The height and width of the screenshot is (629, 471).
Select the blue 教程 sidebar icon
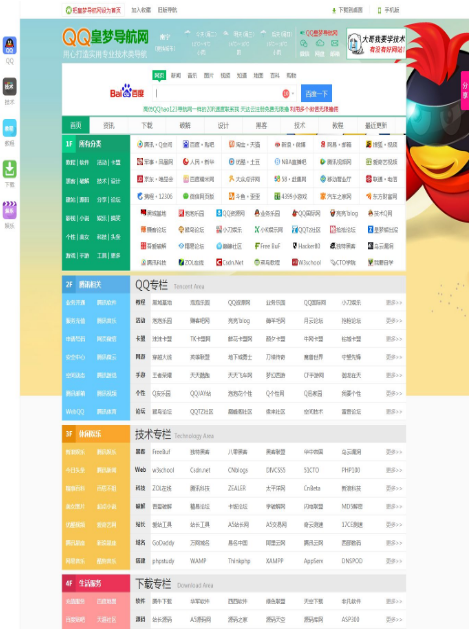10,128
